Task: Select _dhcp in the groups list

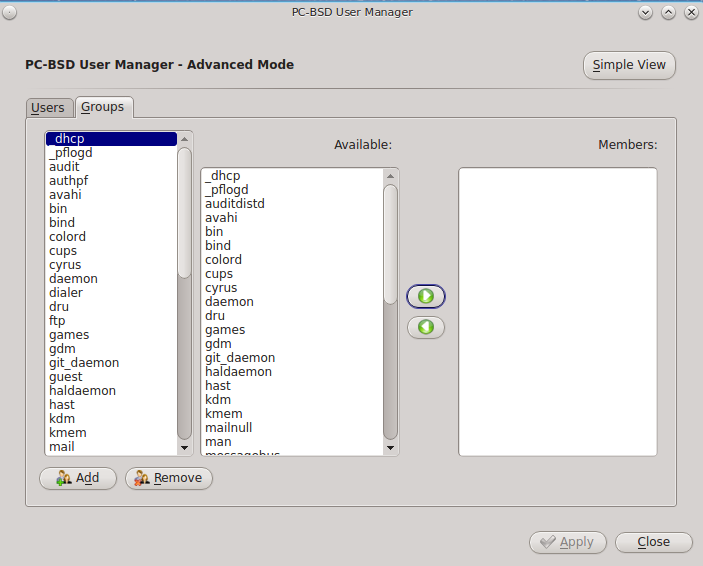Action: 111,139
